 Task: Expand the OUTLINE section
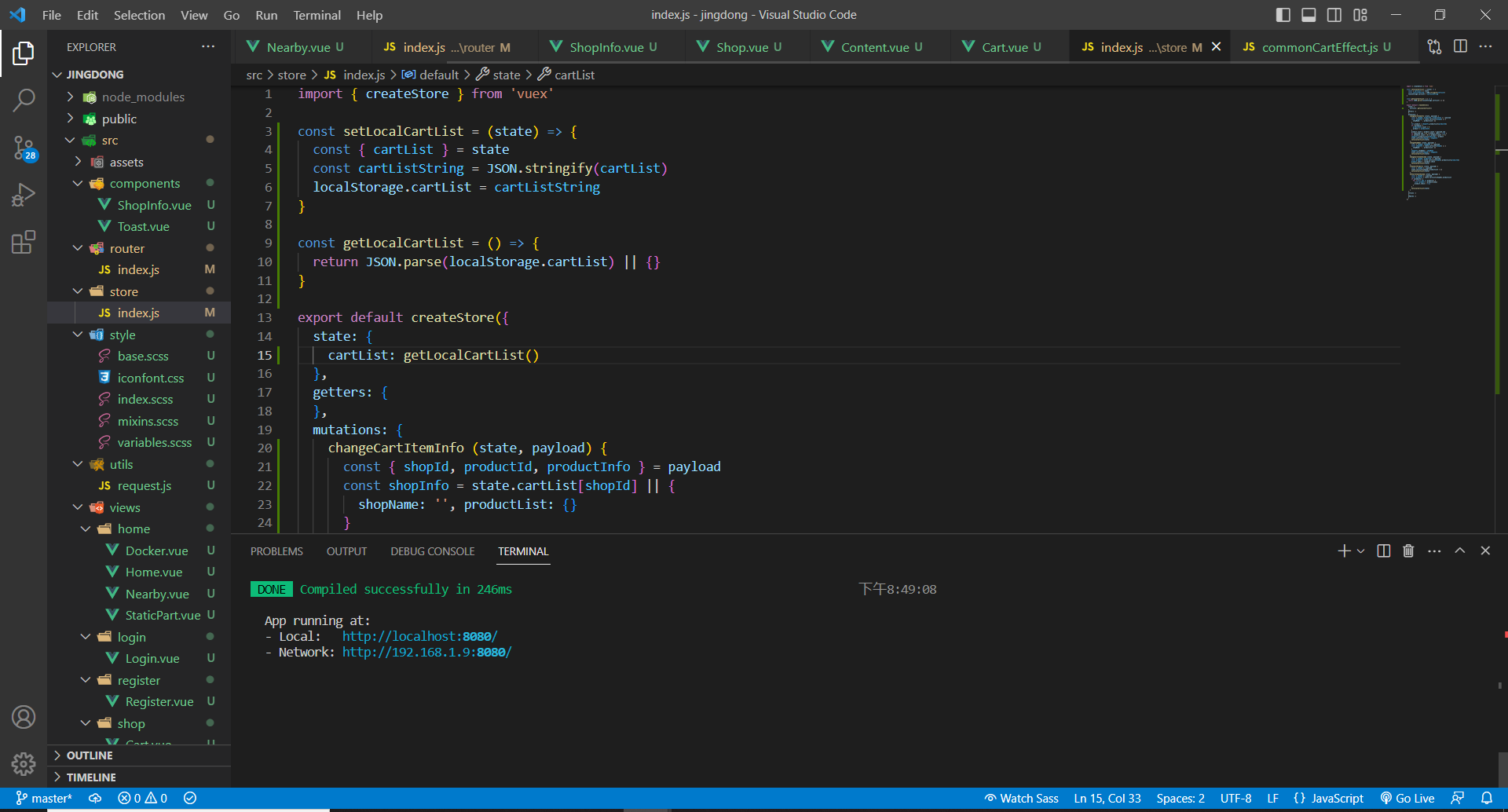tap(90, 755)
